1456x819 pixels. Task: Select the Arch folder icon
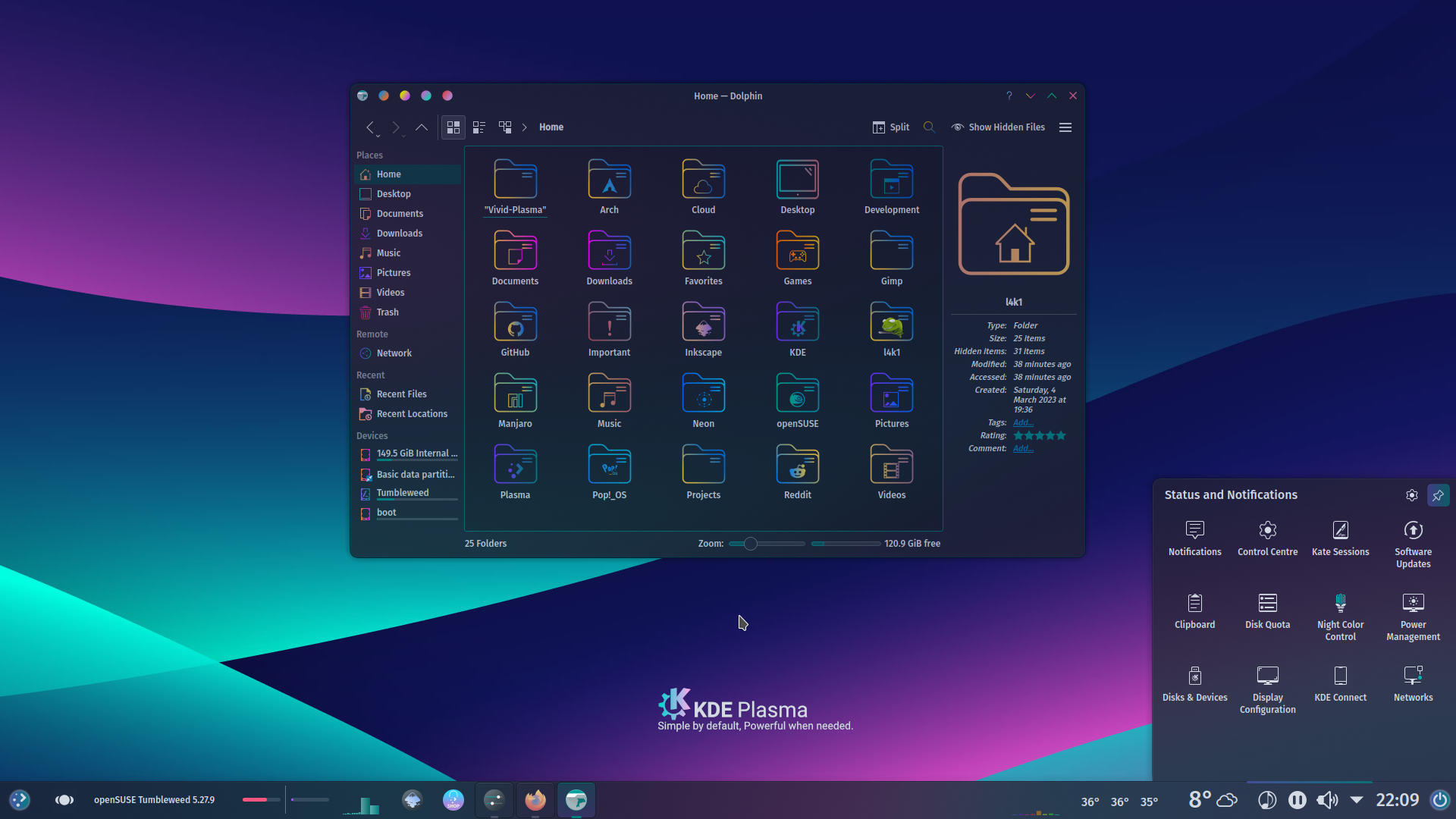(x=609, y=179)
